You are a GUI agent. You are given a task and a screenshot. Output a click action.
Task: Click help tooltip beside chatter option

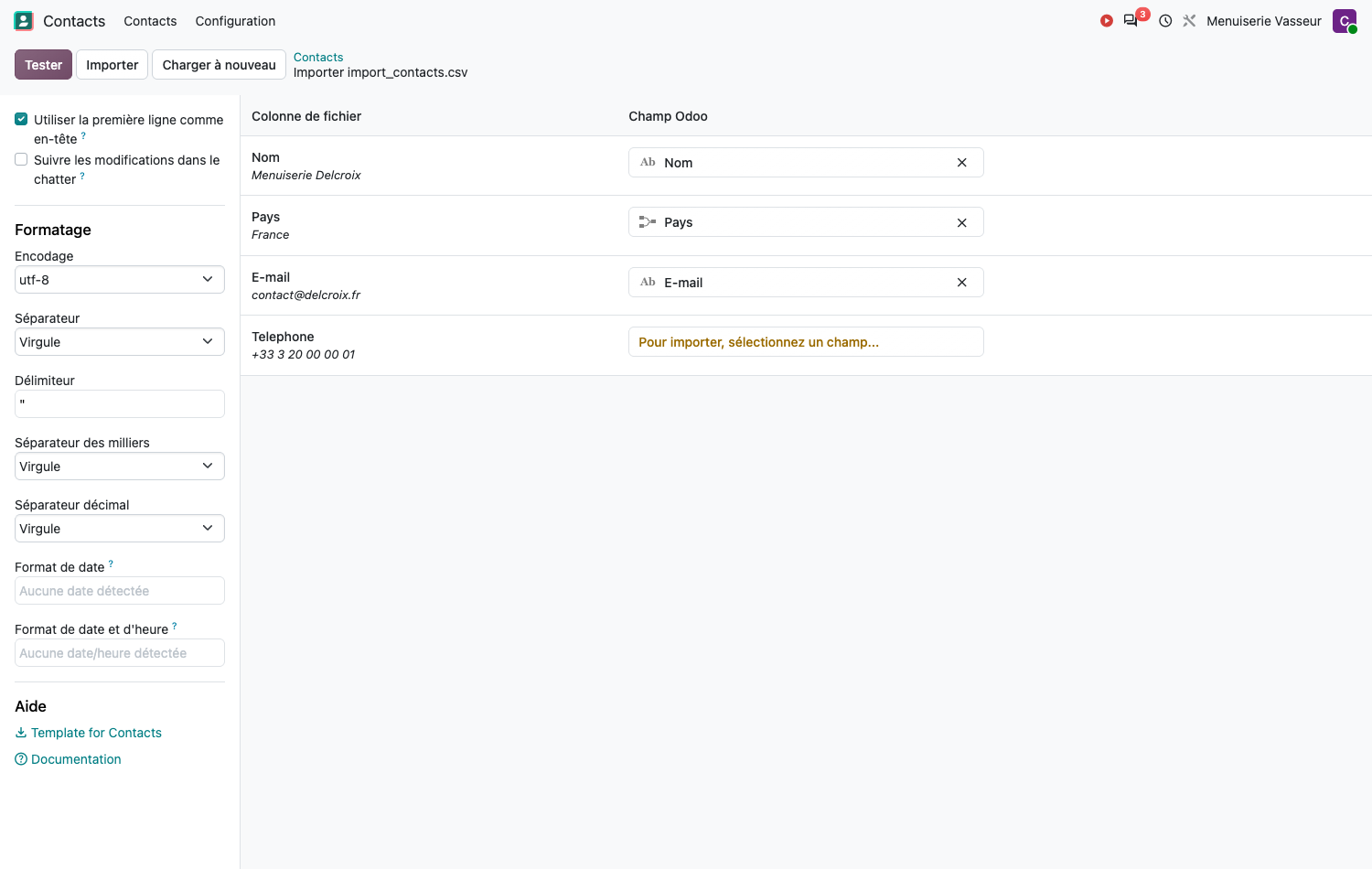tap(82, 176)
